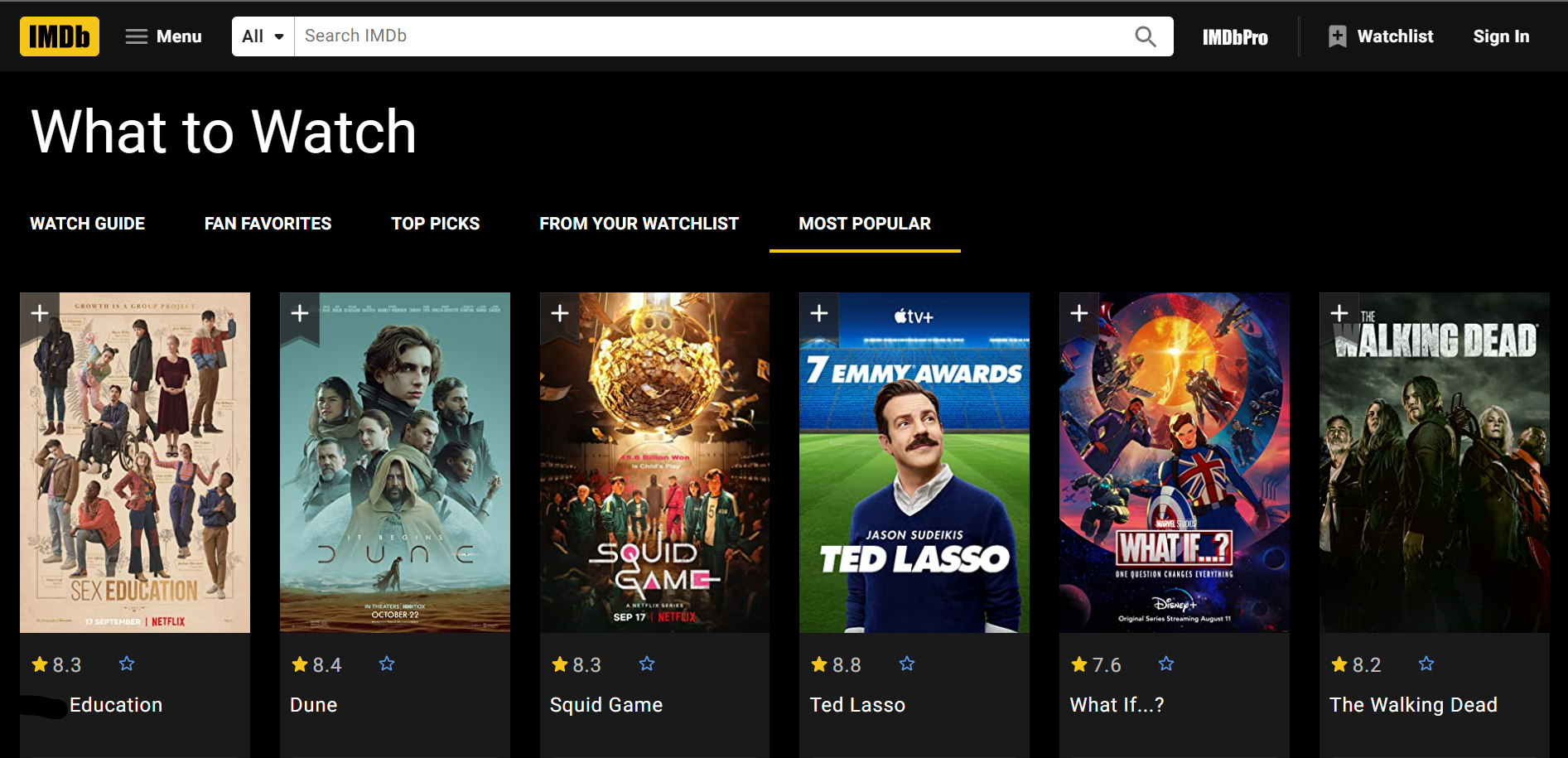Screen dimensions: 1568x758
Task: Add Squid Game to watchlist
Action: [x=560, y=314]
